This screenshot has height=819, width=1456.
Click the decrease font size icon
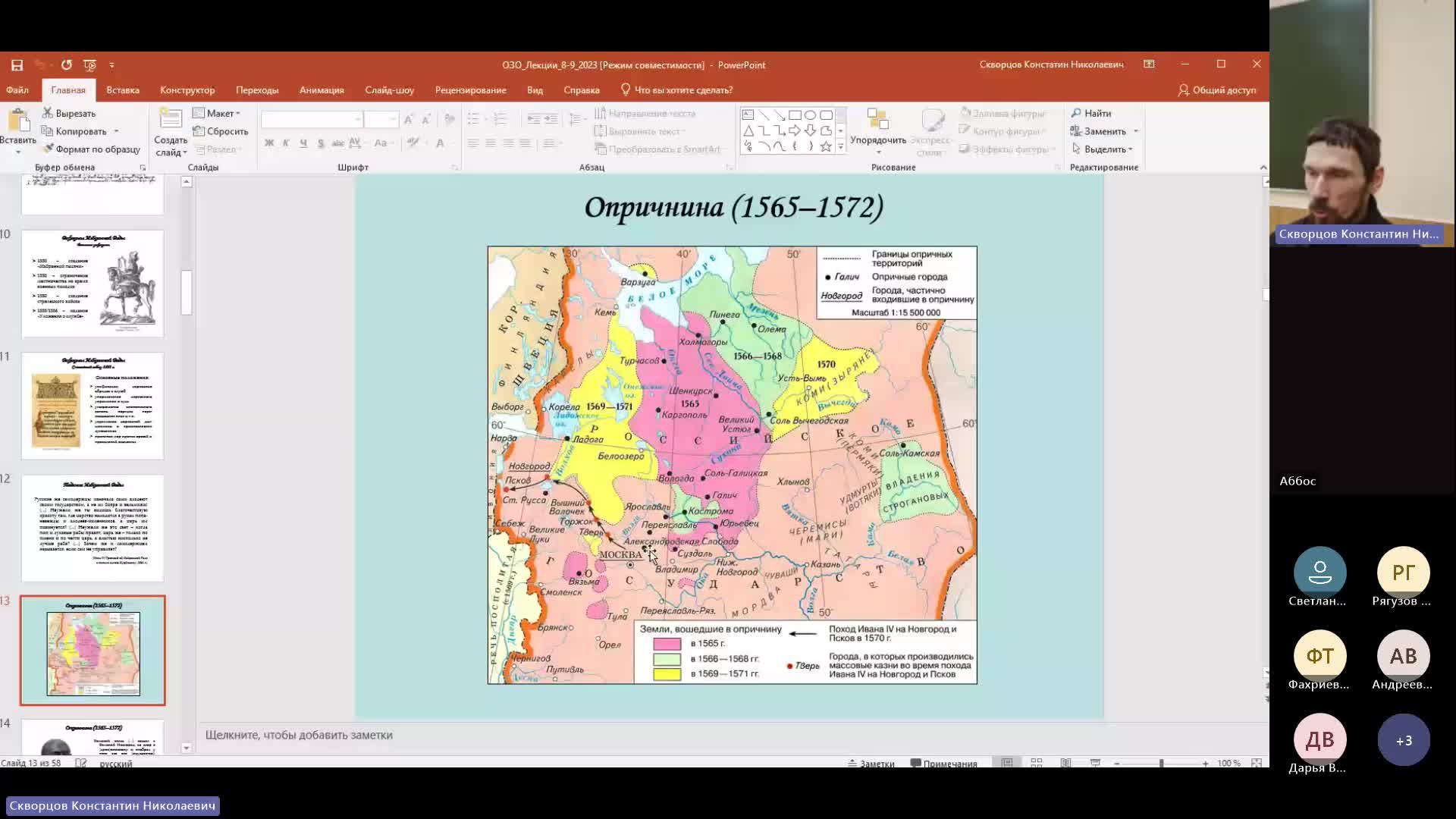[426, 120]
